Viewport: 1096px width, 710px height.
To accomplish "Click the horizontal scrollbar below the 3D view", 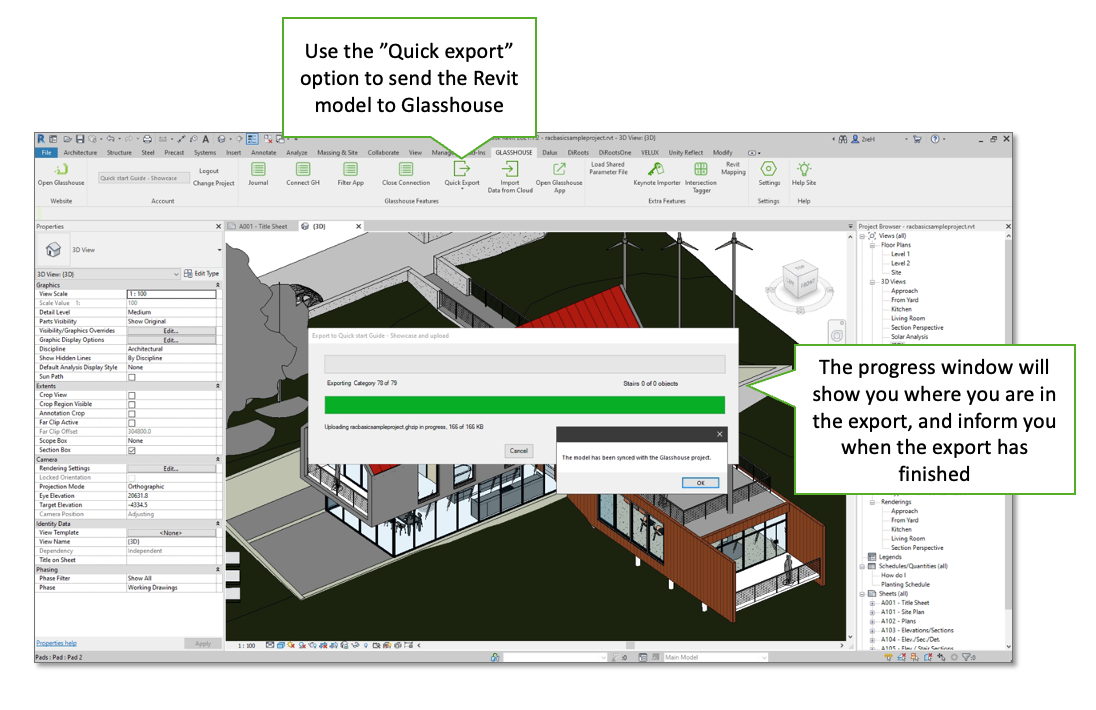I will (629, 646).
